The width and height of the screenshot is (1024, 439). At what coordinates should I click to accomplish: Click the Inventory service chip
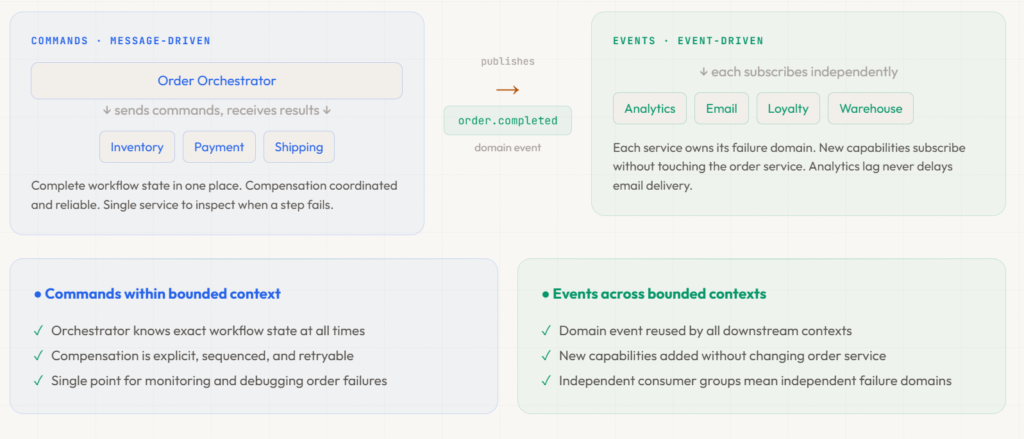click(x=137, y=147)
